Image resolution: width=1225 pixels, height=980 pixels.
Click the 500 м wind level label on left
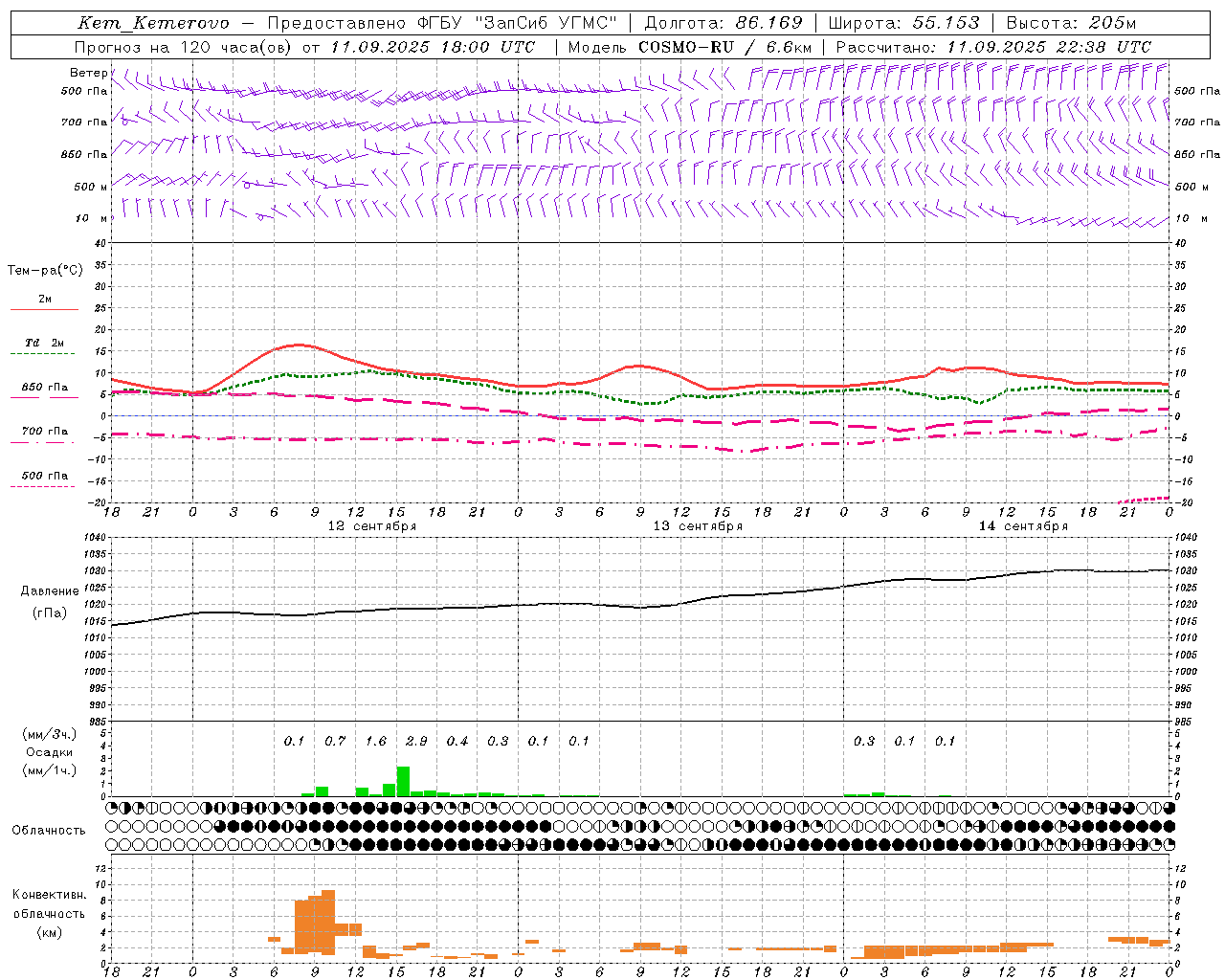[91, 188]
